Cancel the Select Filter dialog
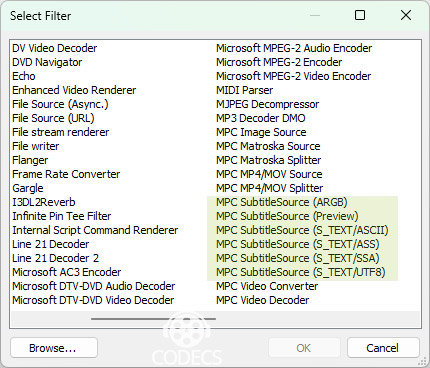The image size is (430, 368). [x=383, y=348]
